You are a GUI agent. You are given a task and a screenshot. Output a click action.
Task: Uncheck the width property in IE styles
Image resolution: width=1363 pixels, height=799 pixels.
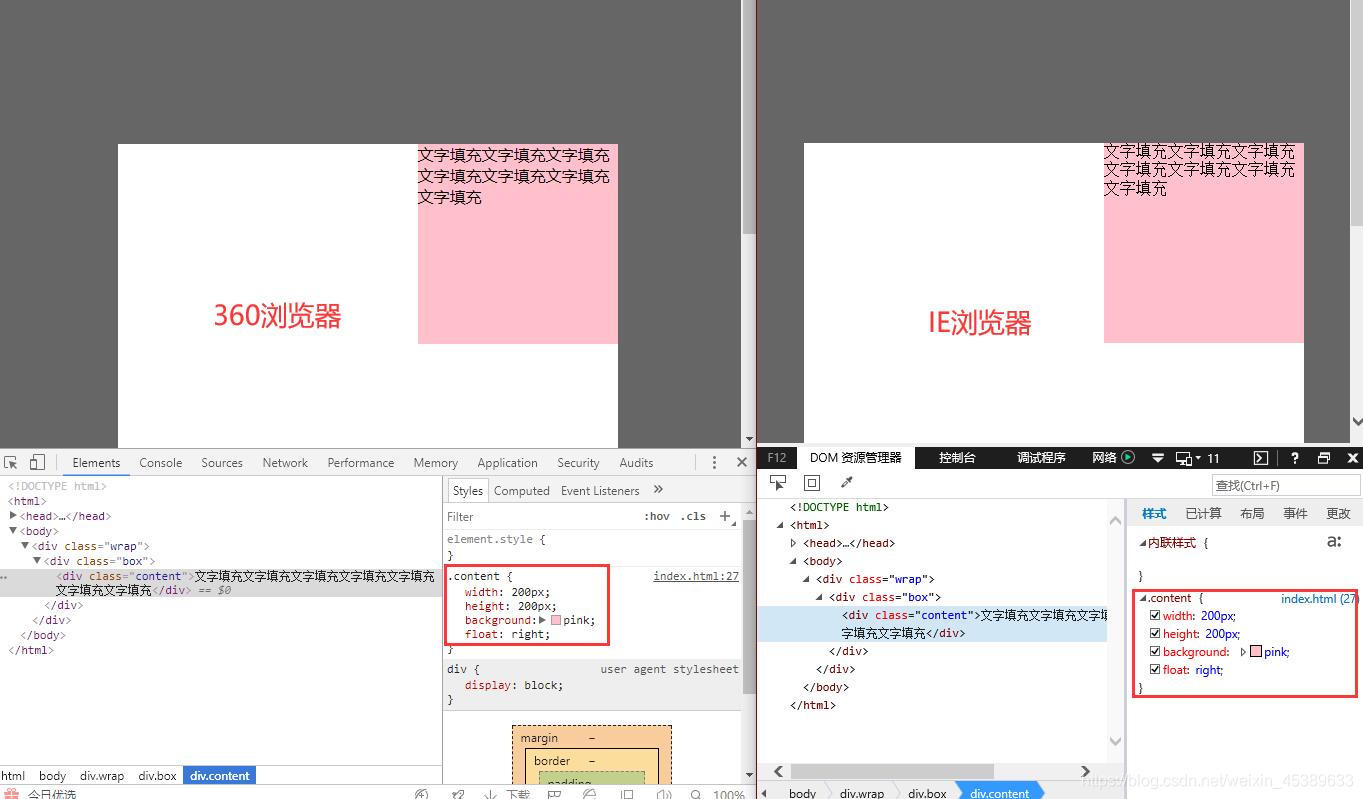pos(1155,616)
